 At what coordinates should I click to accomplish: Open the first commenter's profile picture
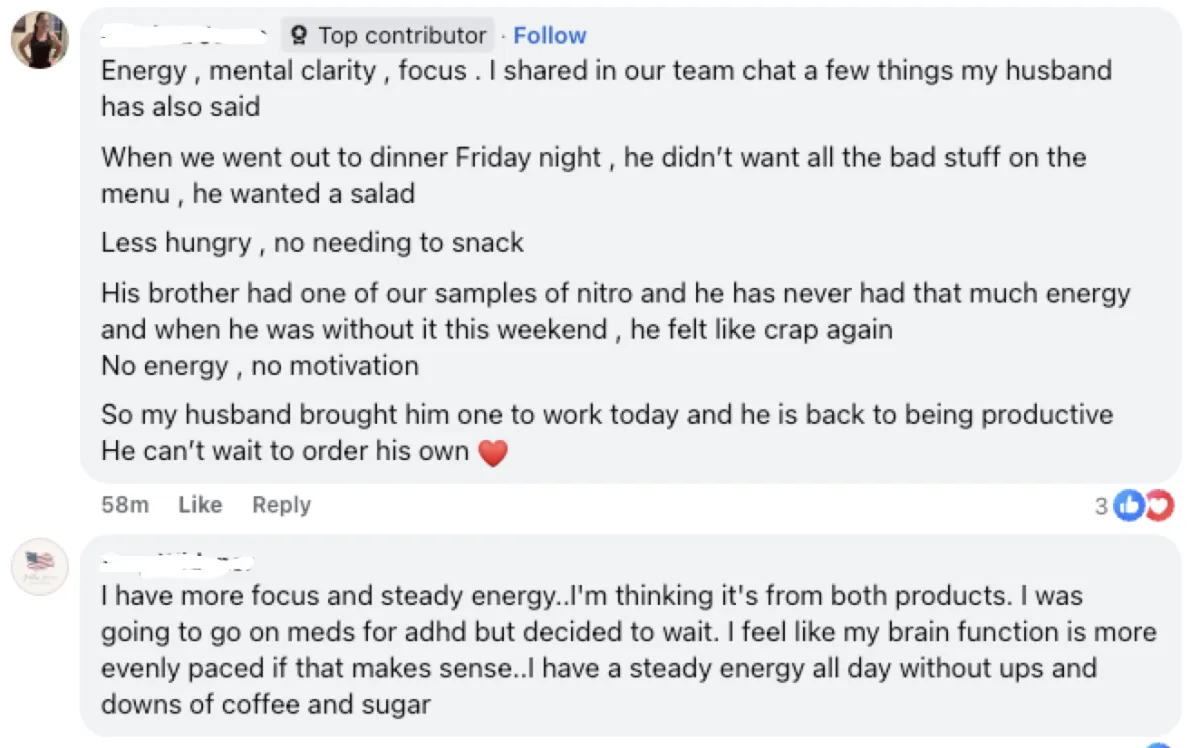click(x=40, y=40)
